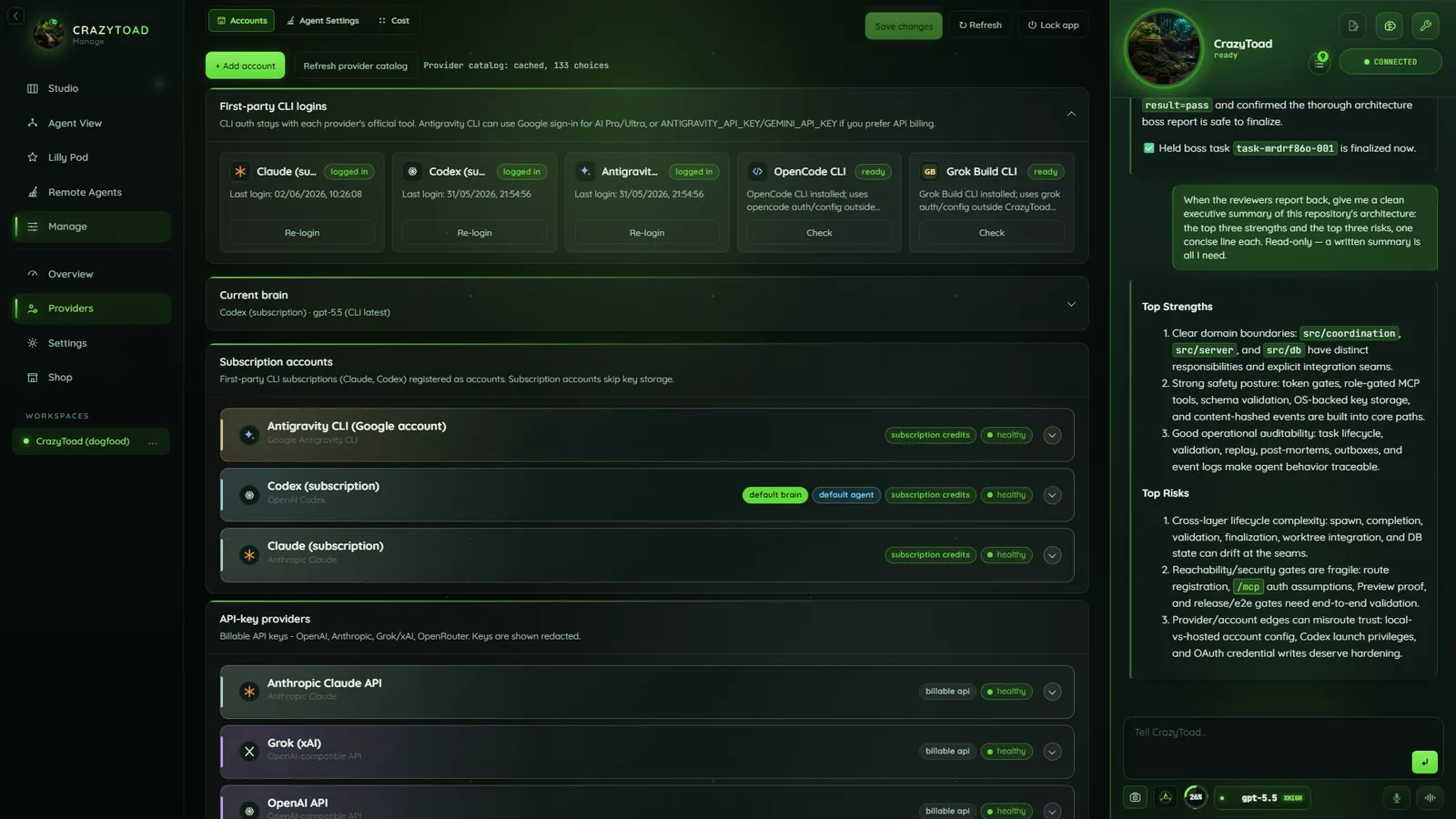This screenshot has width=1456, height=819.
Task: Open the gpt-5.5 model selector
Action: pos(1263,798)
